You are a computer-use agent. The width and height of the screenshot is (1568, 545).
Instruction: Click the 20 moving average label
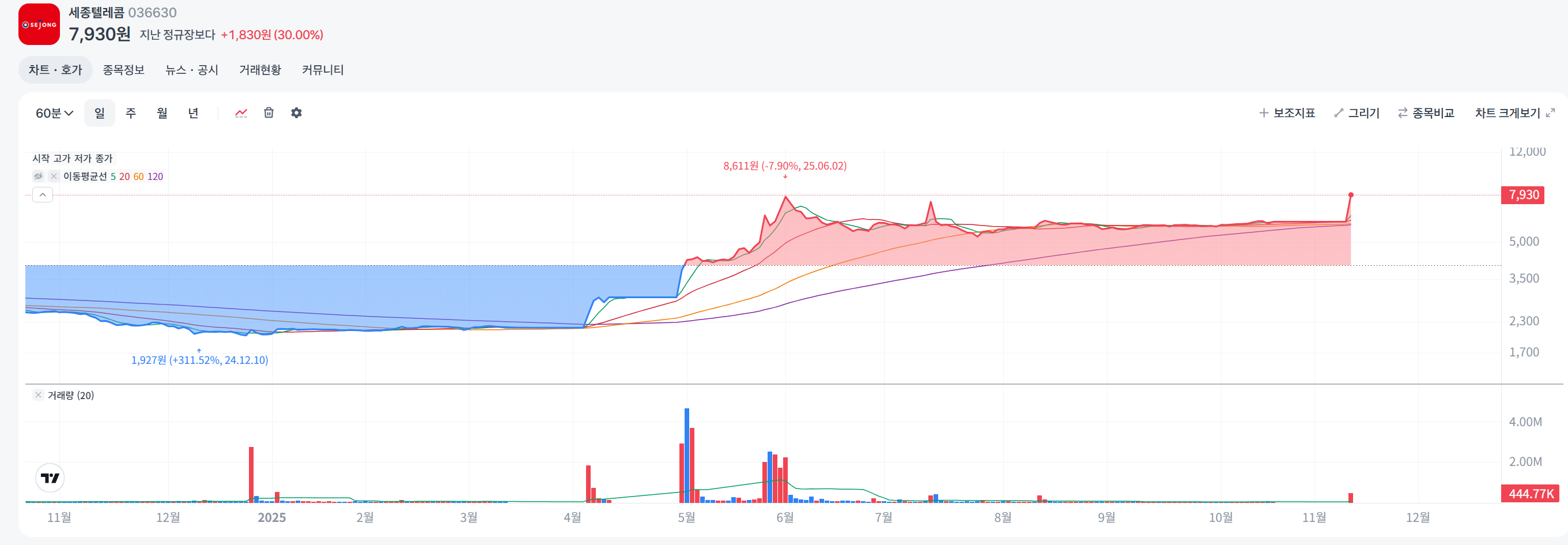(124, 176)
